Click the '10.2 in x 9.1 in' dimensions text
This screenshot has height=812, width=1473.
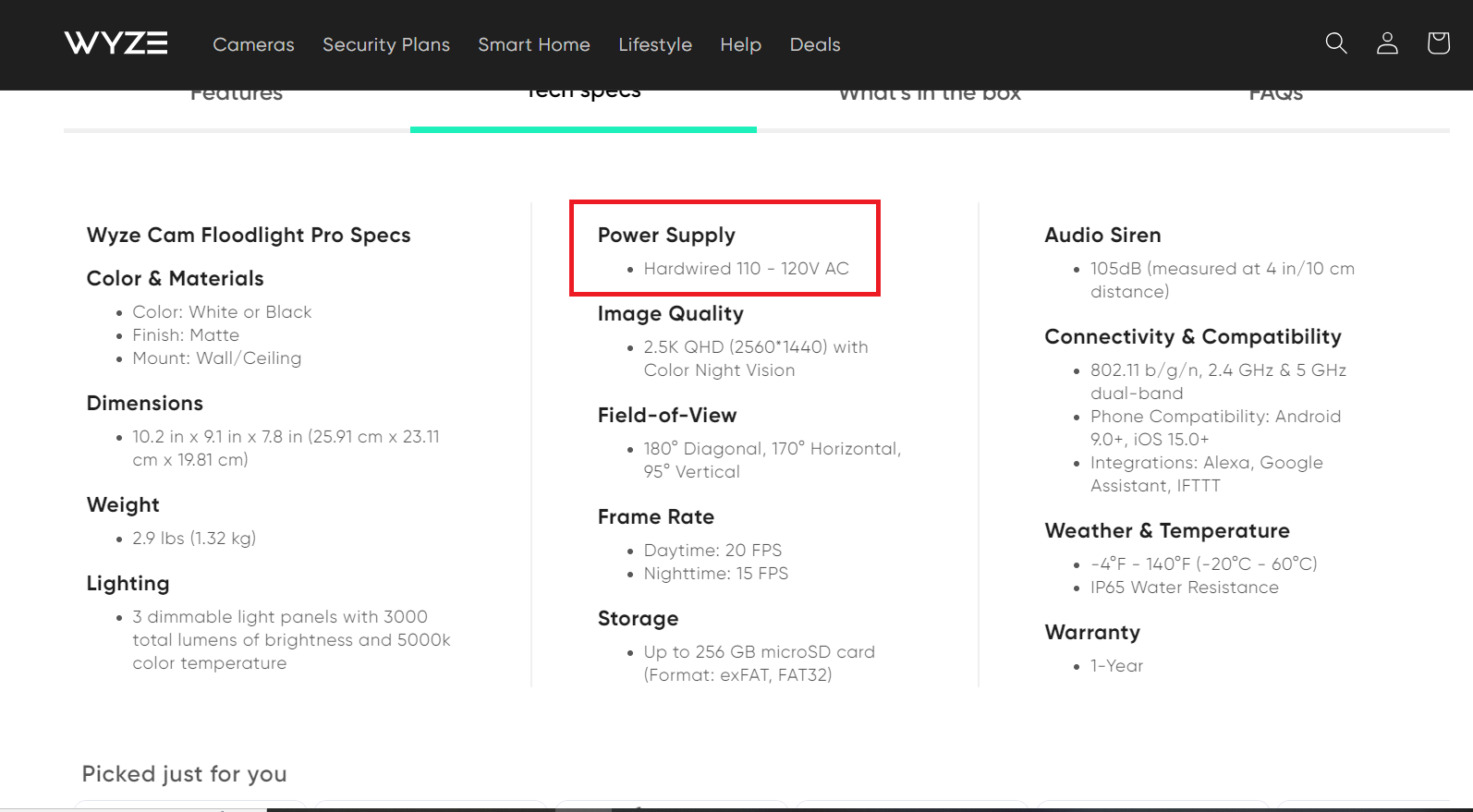[286, 448]
